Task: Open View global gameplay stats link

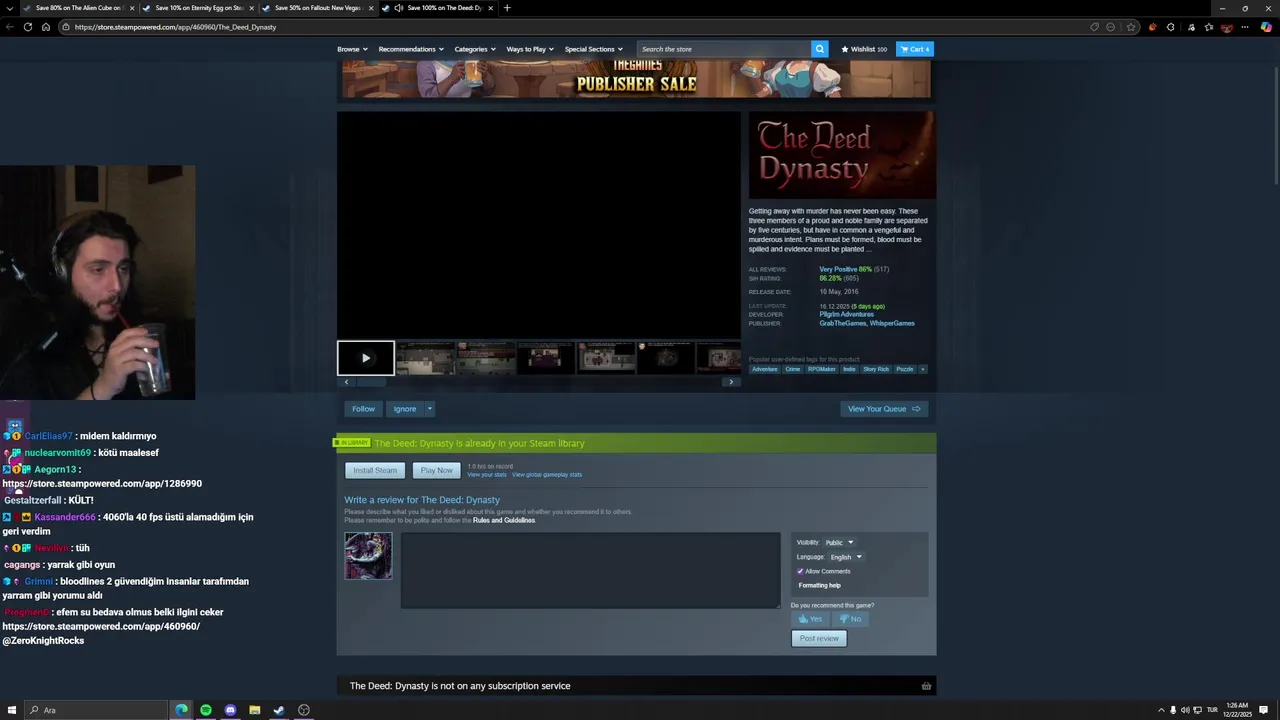Action: click(x=546, y=475)
